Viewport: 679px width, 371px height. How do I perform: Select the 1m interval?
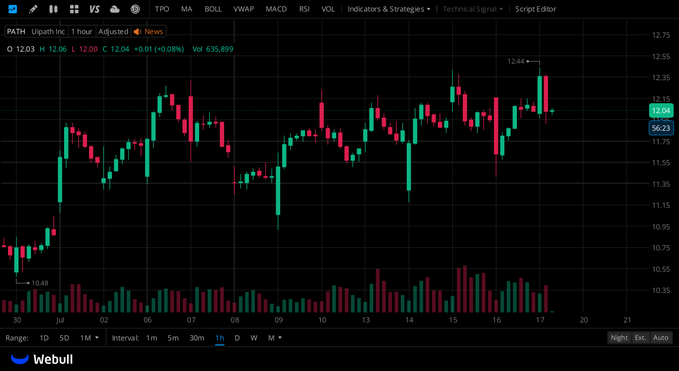152,338
